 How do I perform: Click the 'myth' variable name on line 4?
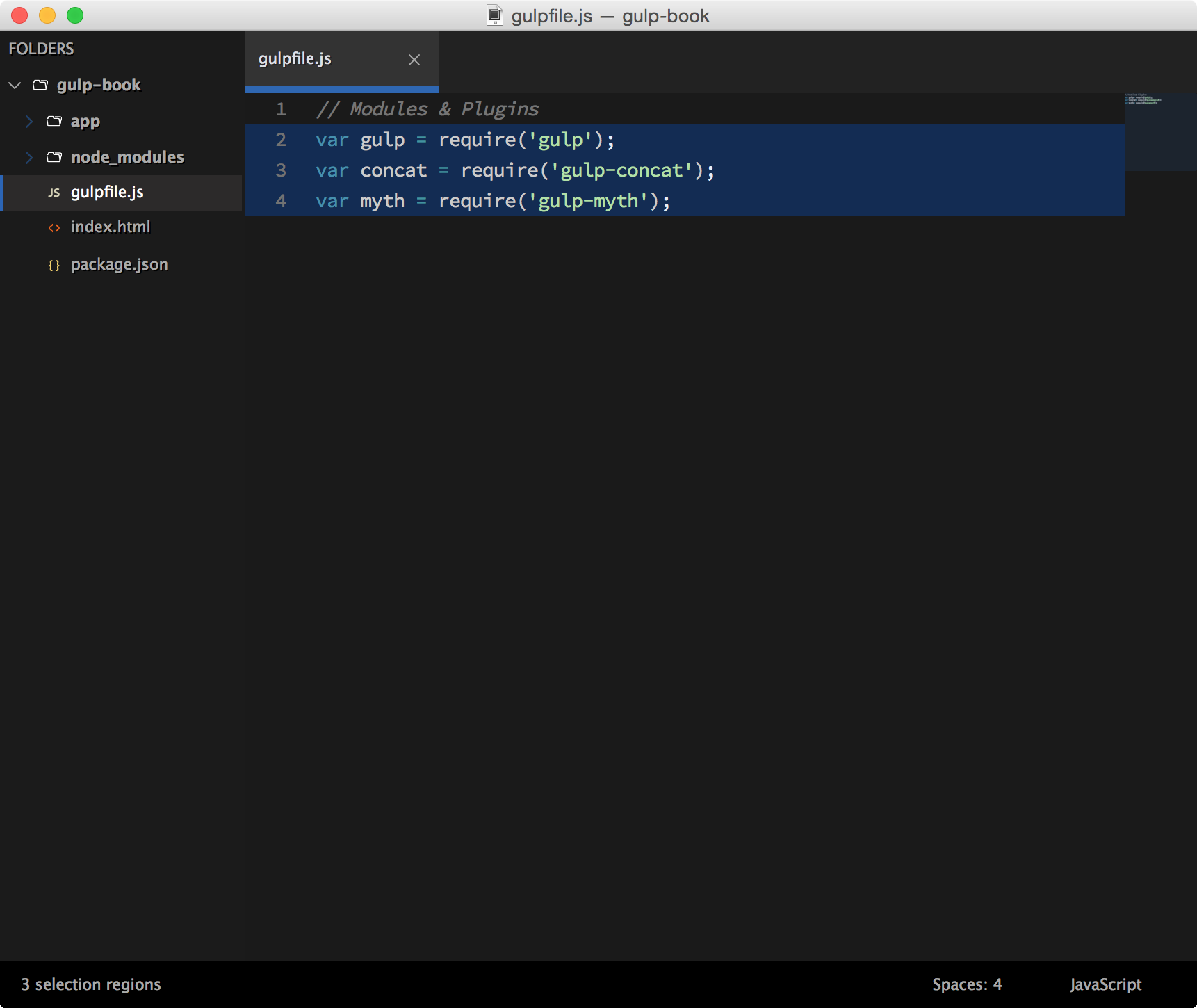[382, 201]
